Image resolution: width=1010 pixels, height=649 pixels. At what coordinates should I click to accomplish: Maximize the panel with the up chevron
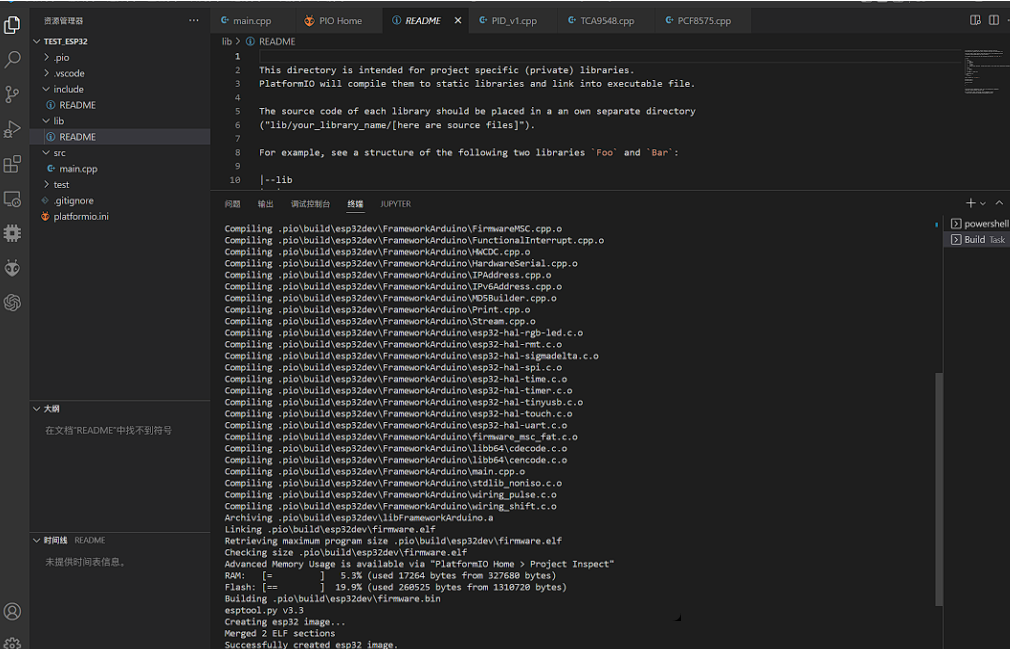pos(998,203)
